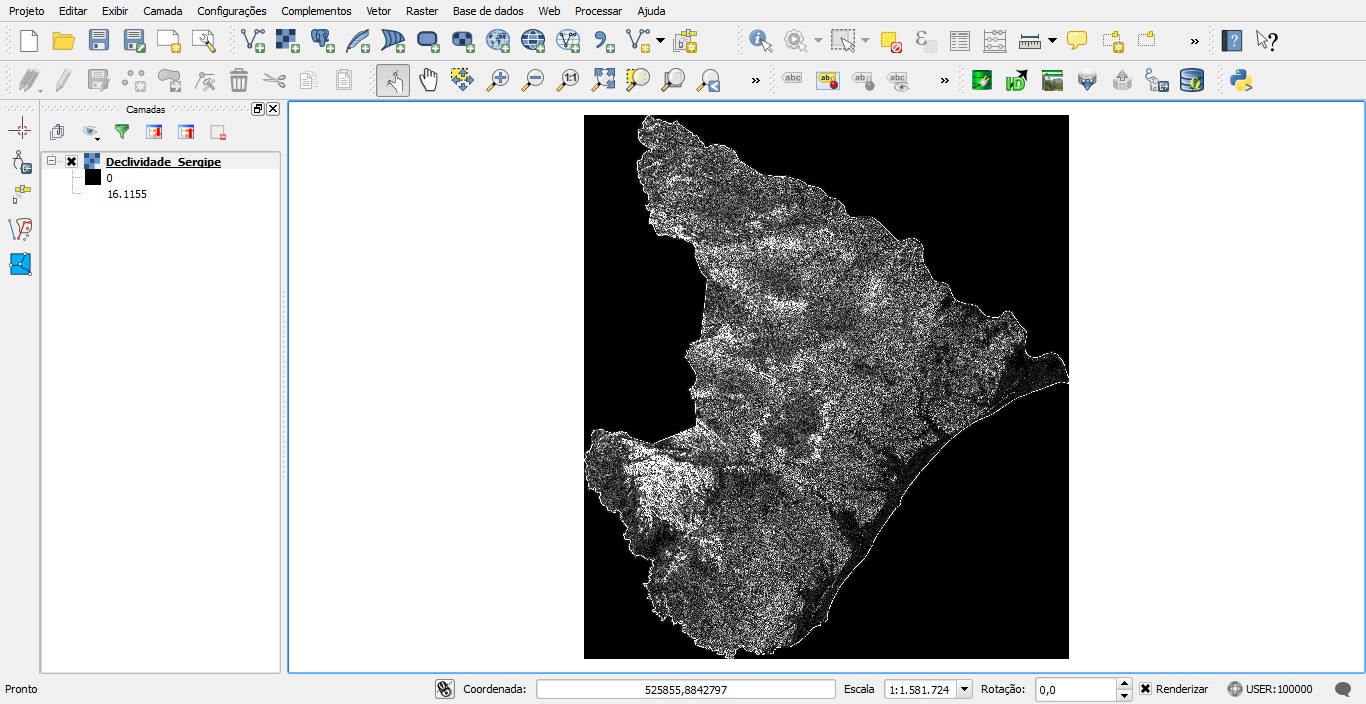The height and width of the screenshot is (704, 1366).
Task: Open the manage layer visibility eye menu
Action: click(91, 132)
